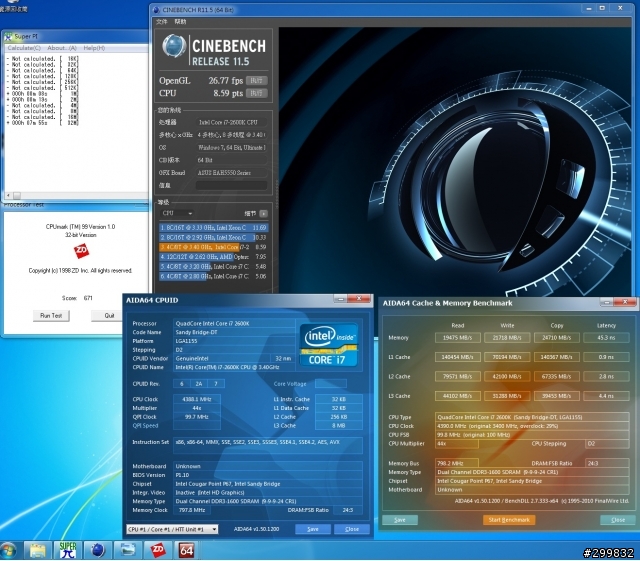Screen dimensions: 640x561
Task: Open ZD CPUmark taskbar icon
Action: (157, 550)
